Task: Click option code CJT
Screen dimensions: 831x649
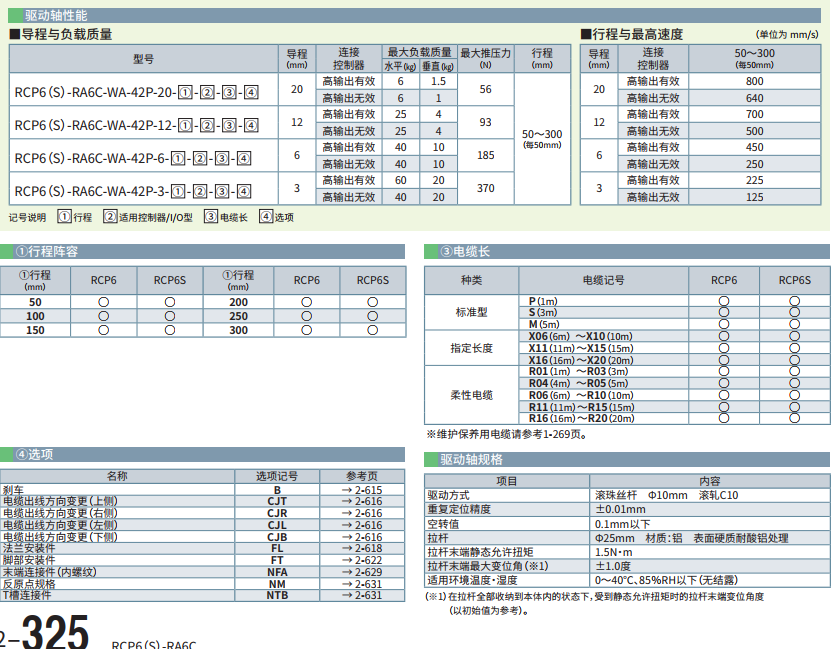Action: (x=277, y=501)
